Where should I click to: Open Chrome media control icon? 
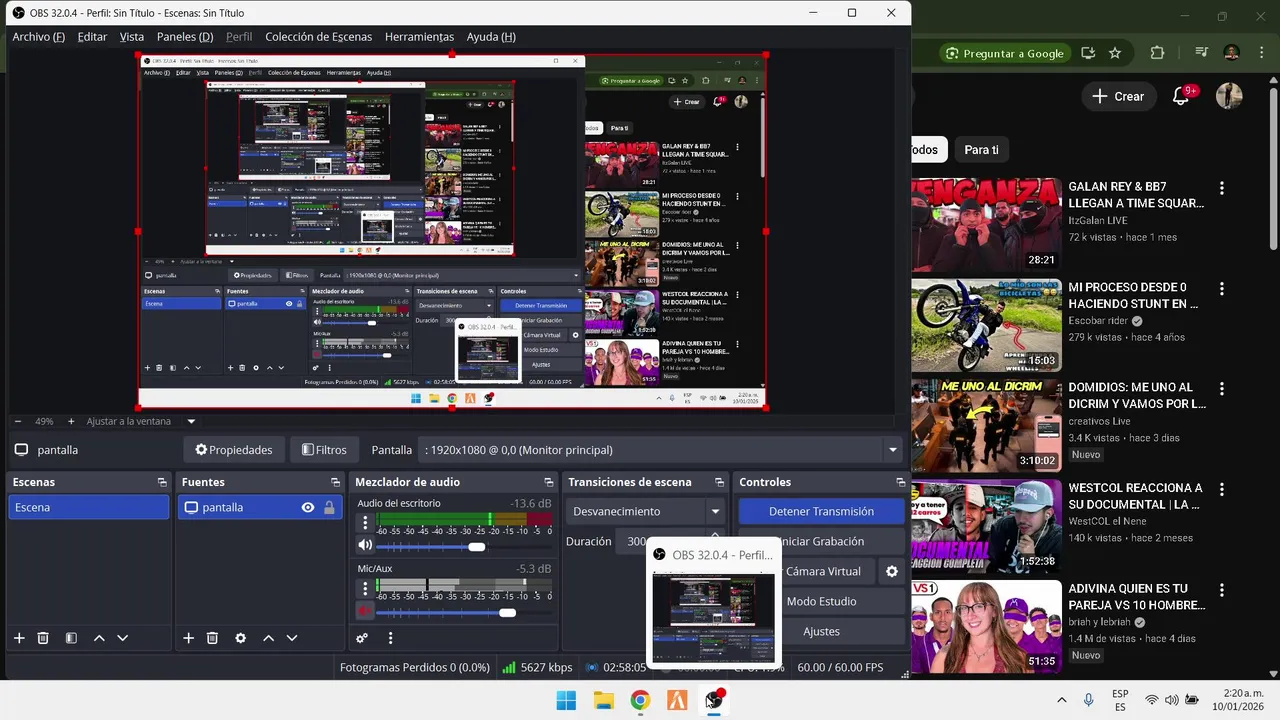1201,53
